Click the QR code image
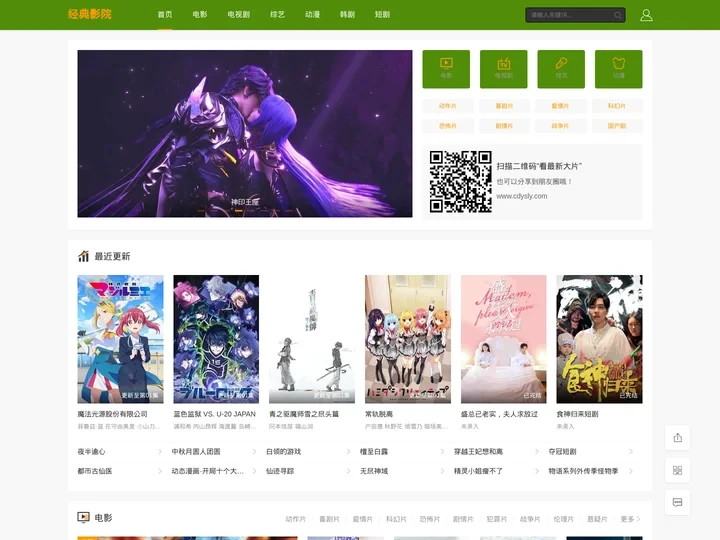This screenshot has width=720, height=540. click(461, 181)
